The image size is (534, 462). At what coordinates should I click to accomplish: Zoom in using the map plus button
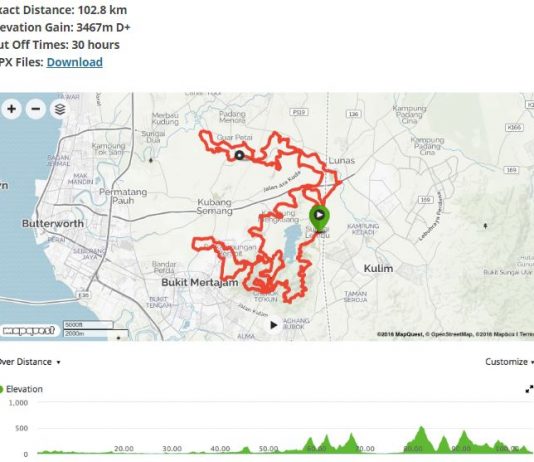point(12,109)
